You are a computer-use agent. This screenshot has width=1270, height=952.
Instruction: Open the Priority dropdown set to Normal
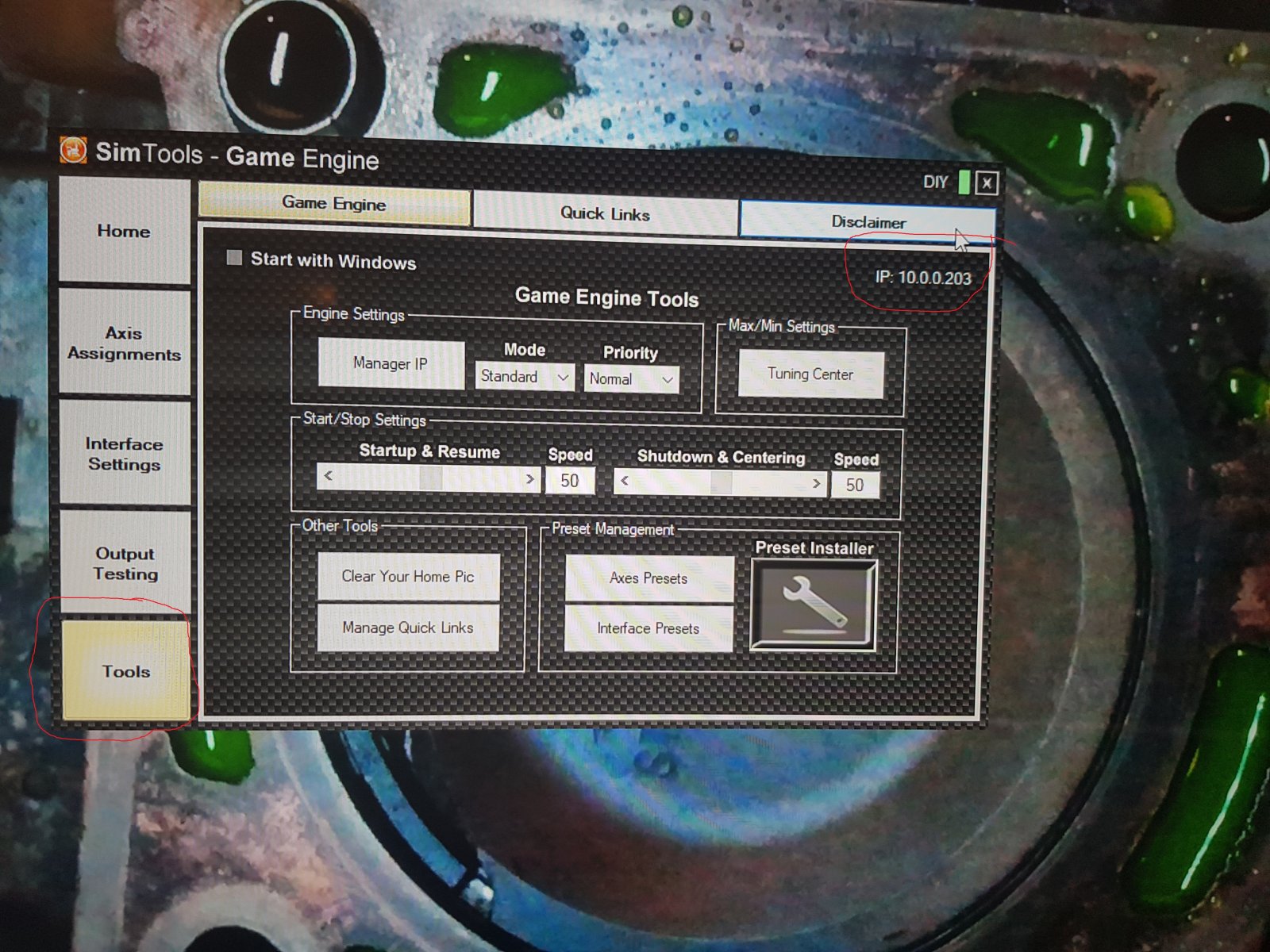click(x=631, y=378)
